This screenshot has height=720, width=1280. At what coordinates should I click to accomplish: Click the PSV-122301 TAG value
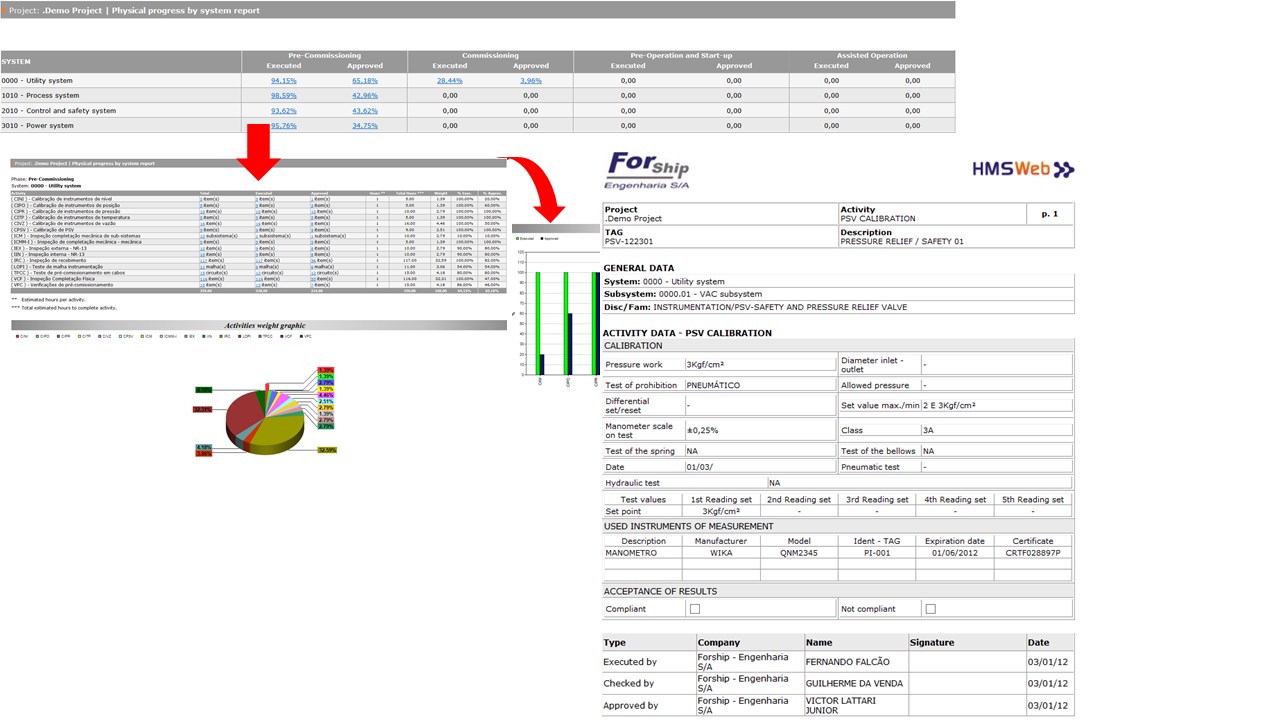click(629, 242)
